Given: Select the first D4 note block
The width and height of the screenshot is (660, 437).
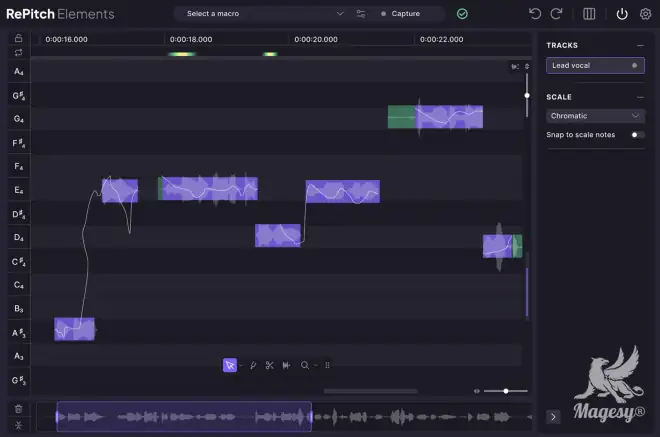Looking at the screenshot, I should 278,235.
